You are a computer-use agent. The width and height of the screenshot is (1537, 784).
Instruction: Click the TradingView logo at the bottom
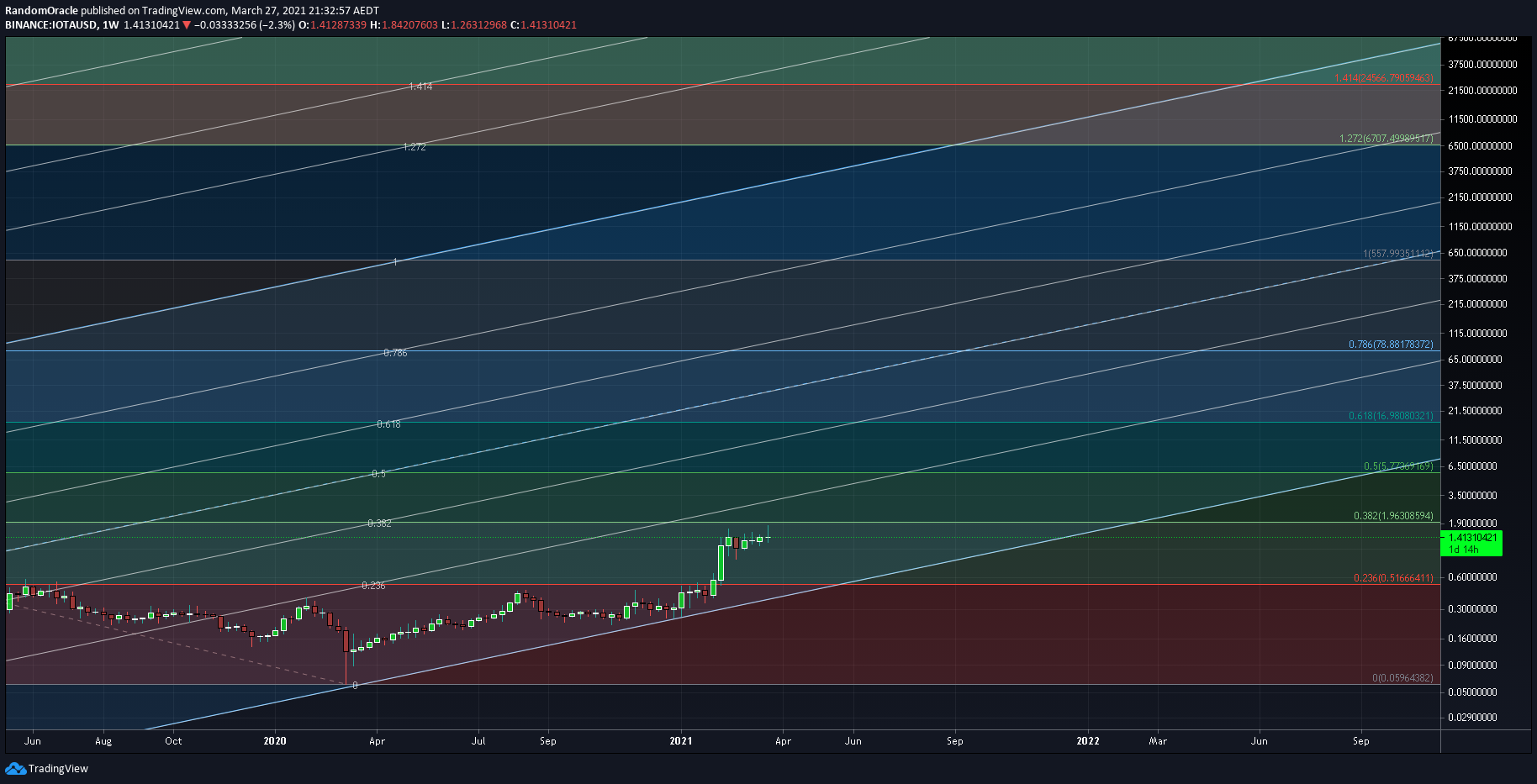(x=46, y=768)
